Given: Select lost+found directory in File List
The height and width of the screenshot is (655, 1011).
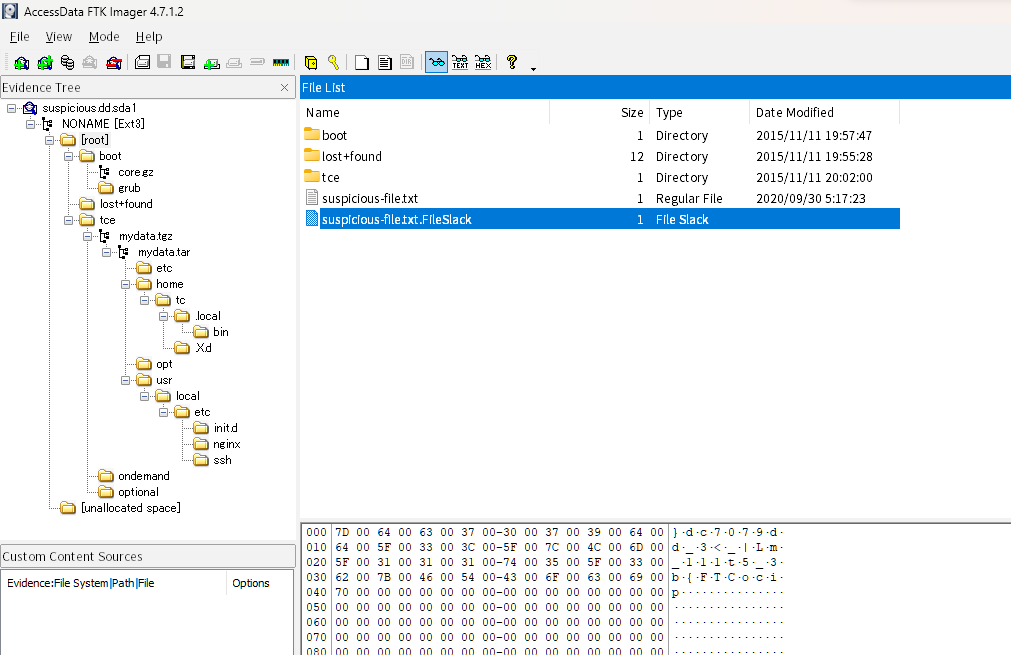Looking at the screenshot, I should [x=600, y=157].
